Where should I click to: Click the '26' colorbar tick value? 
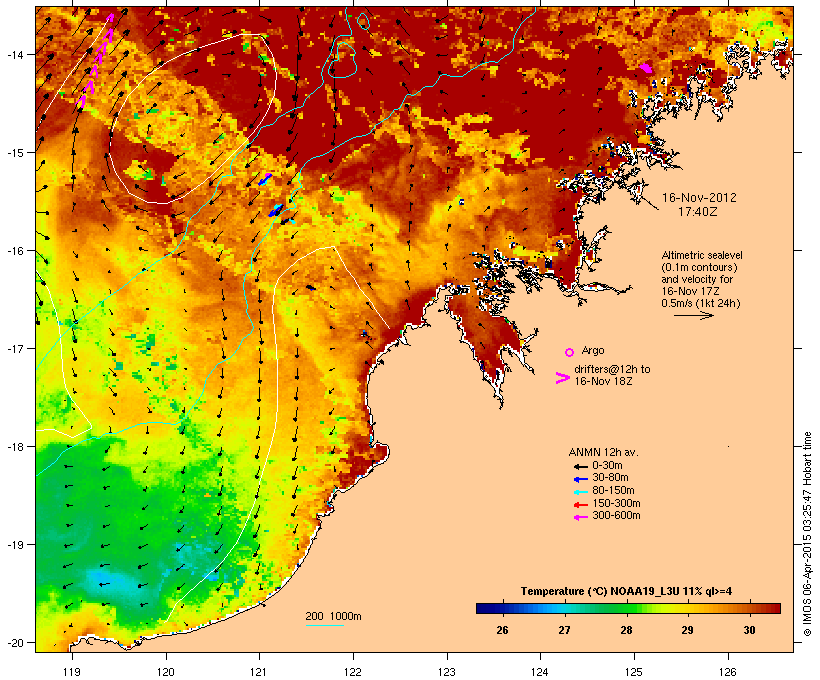[502, 630]
